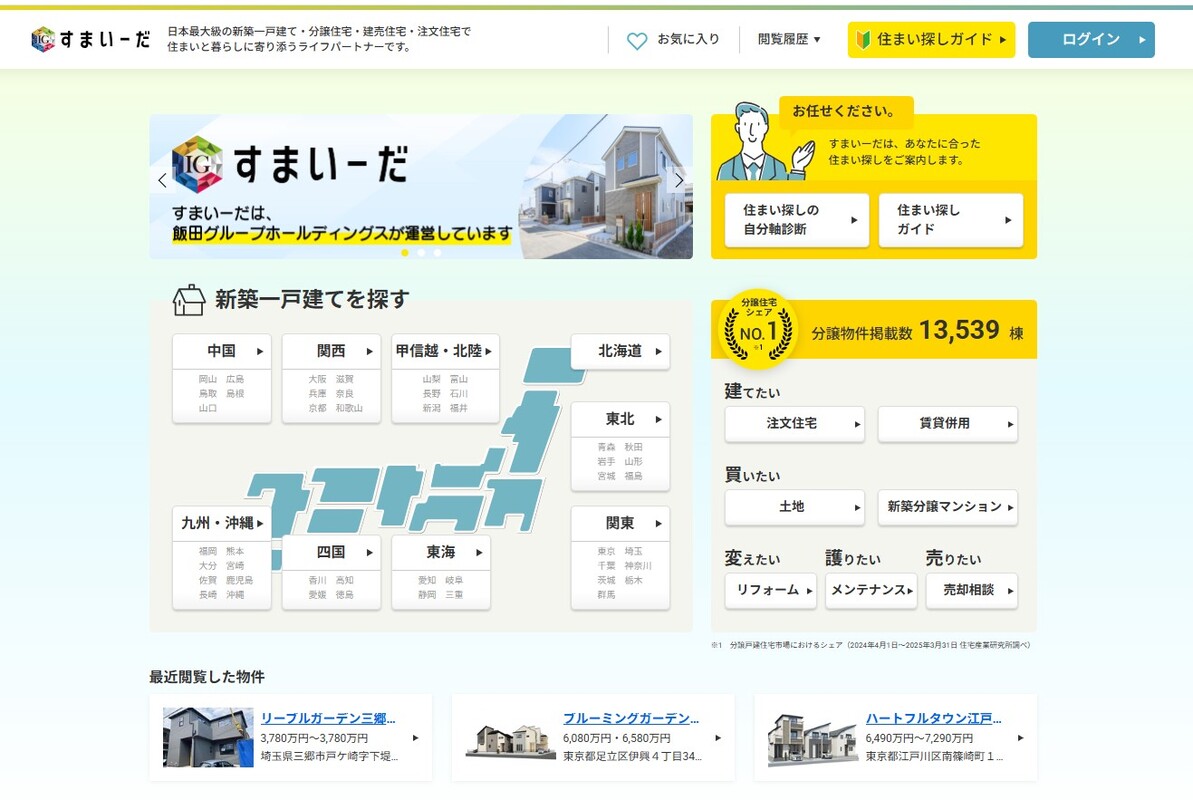Click 岡山 prefecture under 中国
This screenshot has width=1193, height=800.
tap(208, 379)
